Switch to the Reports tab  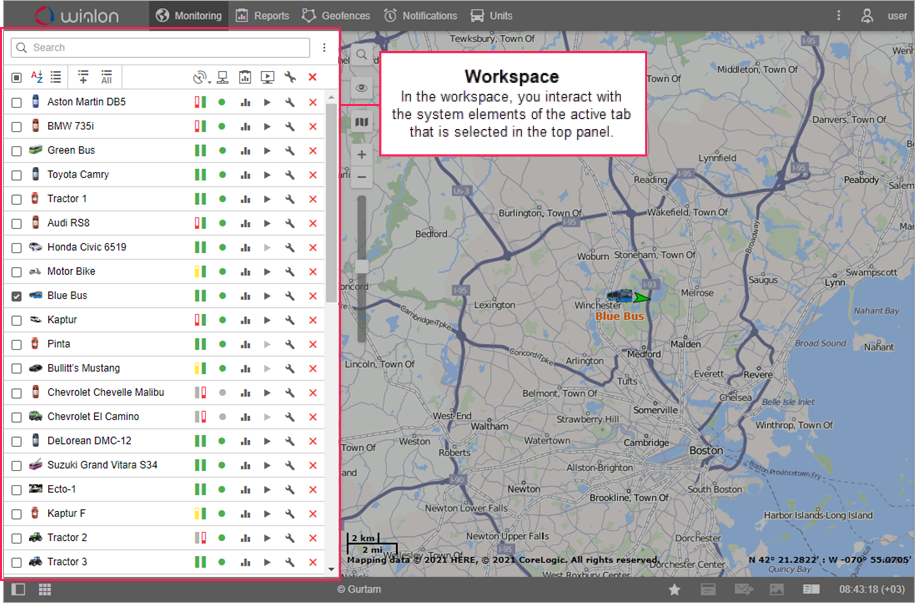[x=262, y=16]
